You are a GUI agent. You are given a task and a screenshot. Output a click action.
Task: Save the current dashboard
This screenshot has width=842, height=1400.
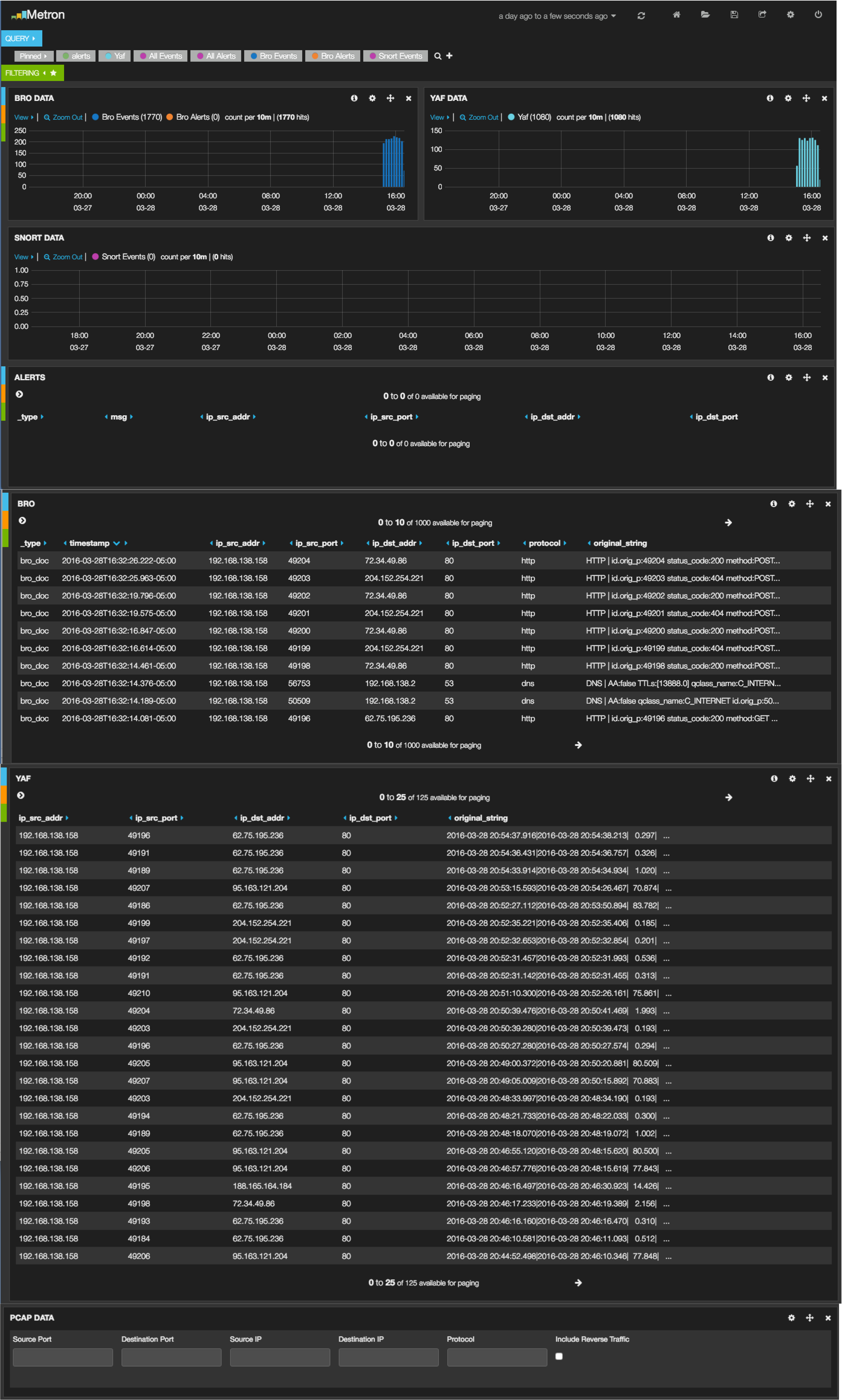[734, 15]
